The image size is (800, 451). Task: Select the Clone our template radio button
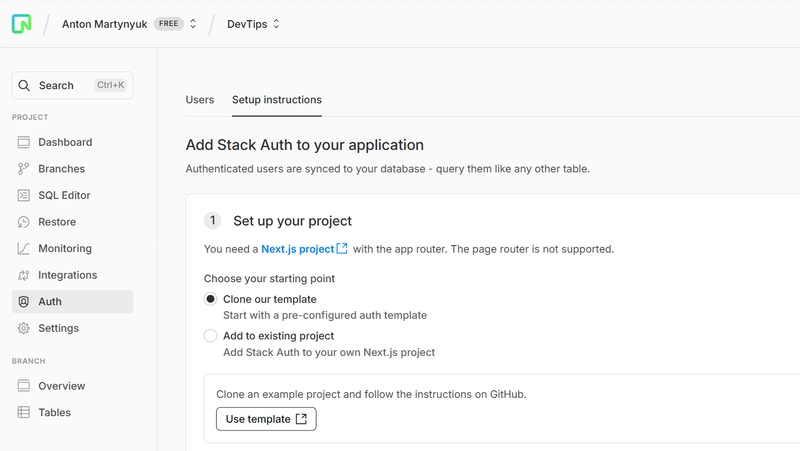click(210, 299)
